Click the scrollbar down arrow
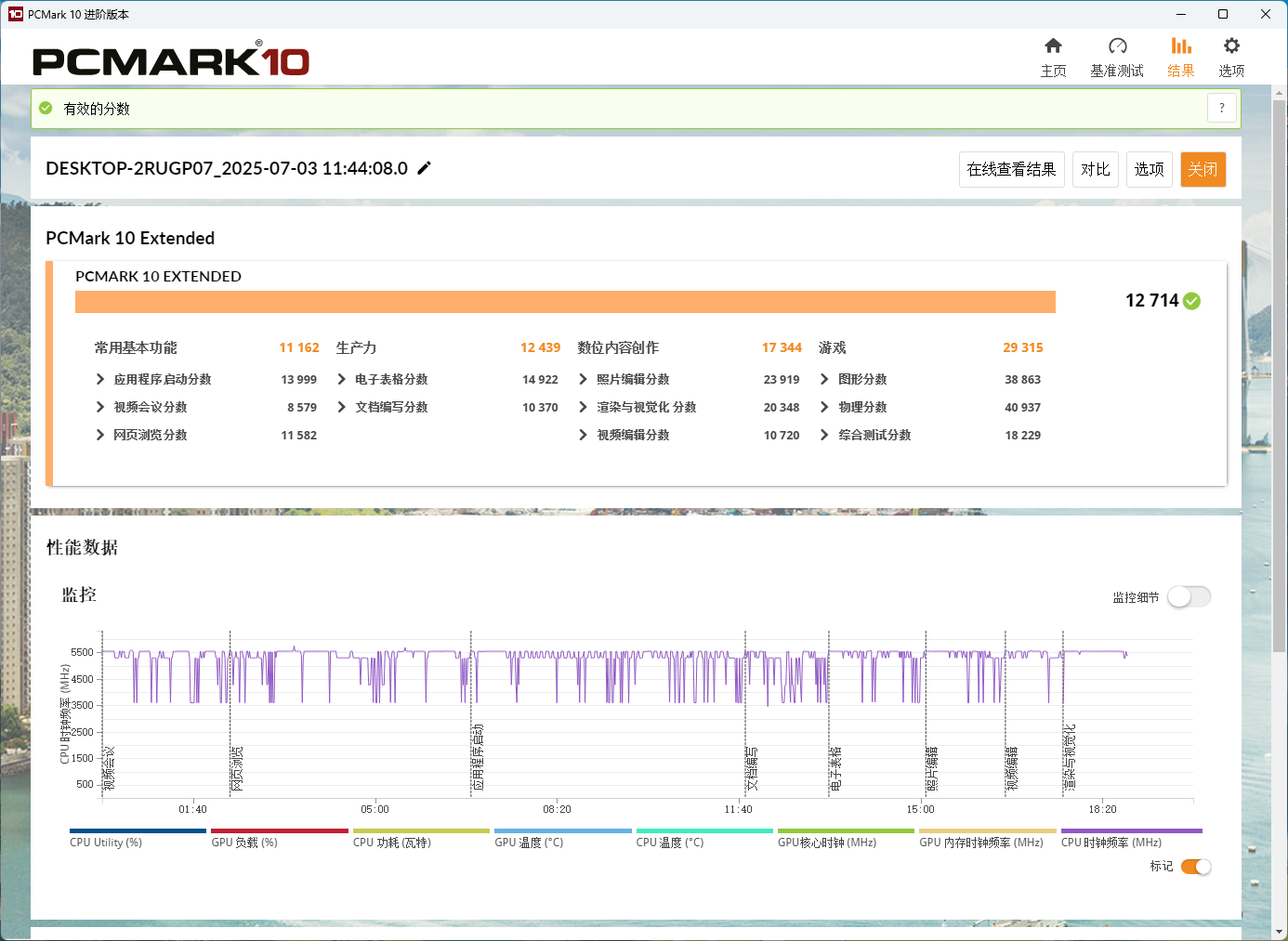1288x941 pixels. coord(1280,932)
